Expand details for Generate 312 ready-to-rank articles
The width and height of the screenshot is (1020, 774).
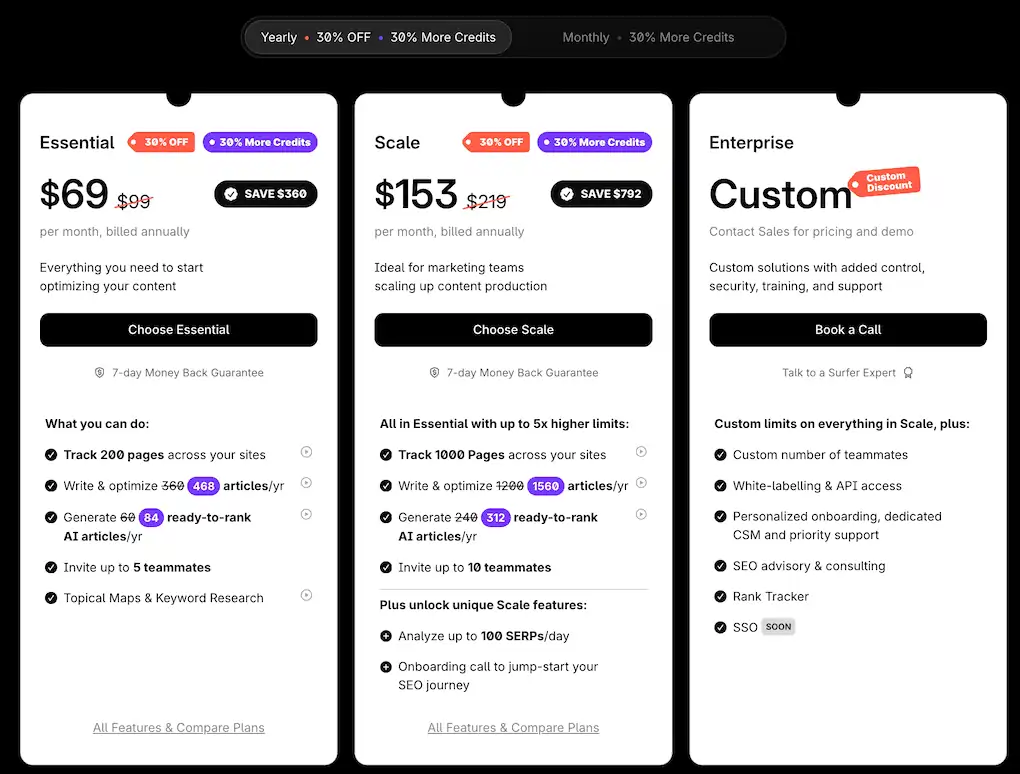641,514
